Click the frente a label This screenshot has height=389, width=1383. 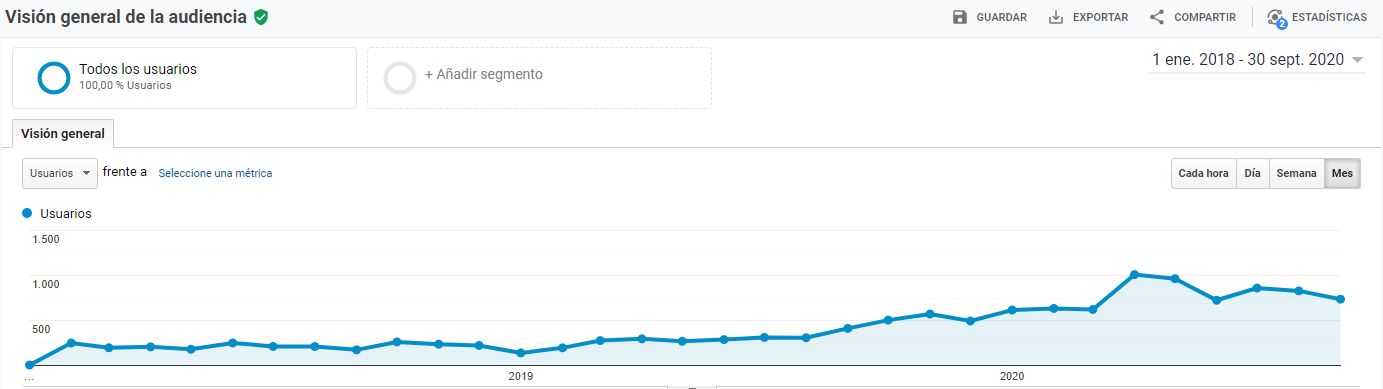125,172
